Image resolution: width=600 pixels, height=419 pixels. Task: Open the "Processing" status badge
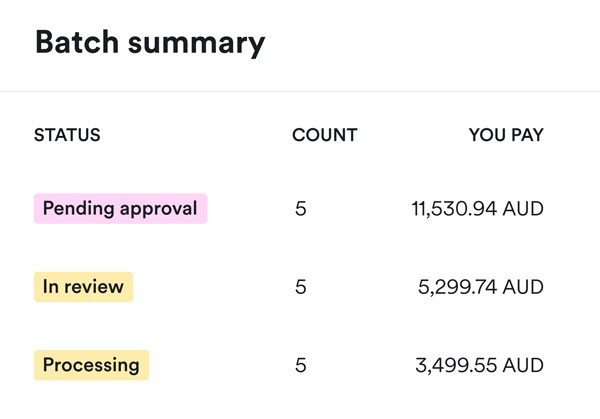(91, 365)
